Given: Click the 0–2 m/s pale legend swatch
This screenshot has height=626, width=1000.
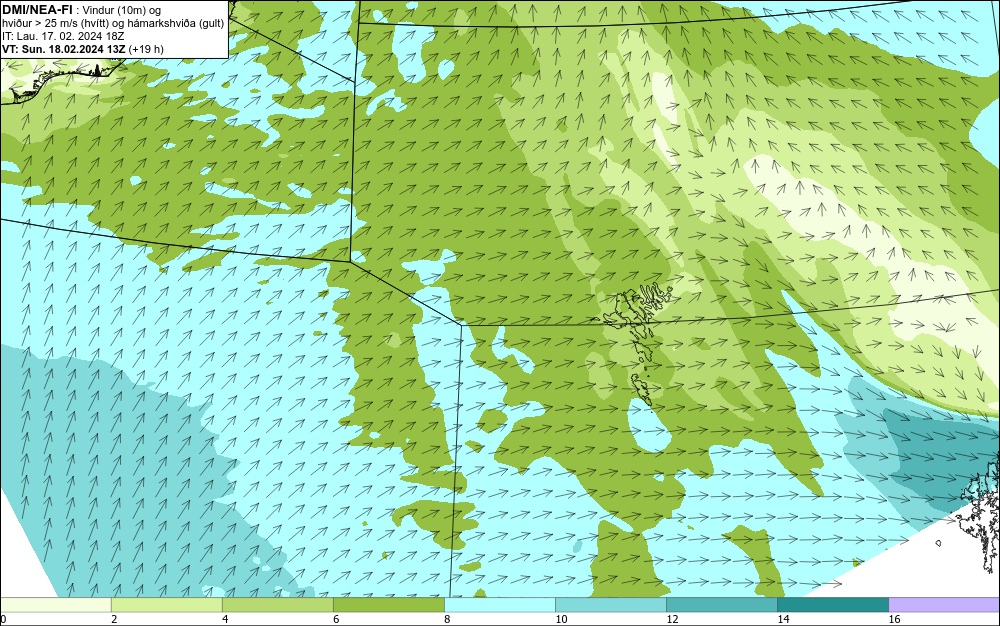Looking at the screenshot, I should click(55, 605).
